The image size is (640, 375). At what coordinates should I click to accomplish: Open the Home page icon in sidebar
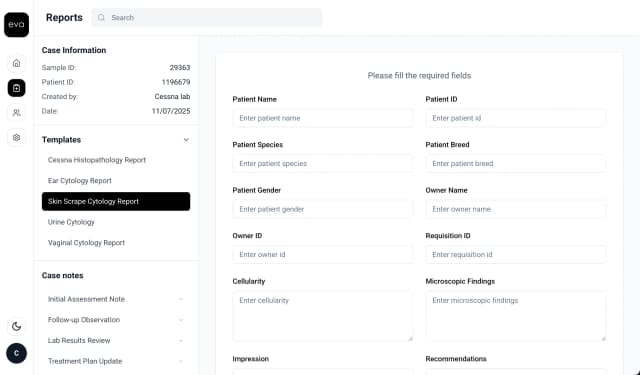click(16, 63)
